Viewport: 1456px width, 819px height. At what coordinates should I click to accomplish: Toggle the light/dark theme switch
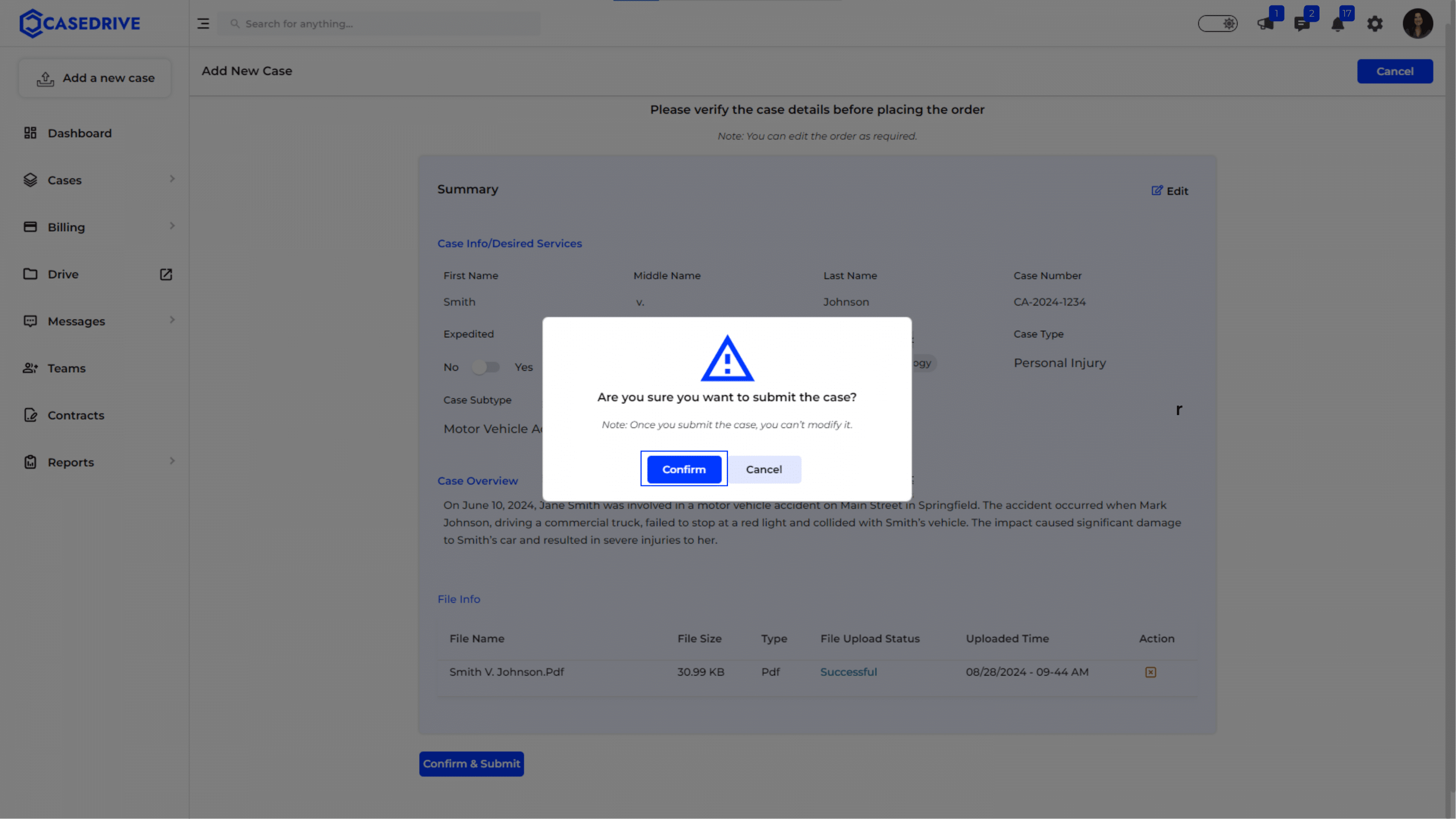coord(1217,24)
